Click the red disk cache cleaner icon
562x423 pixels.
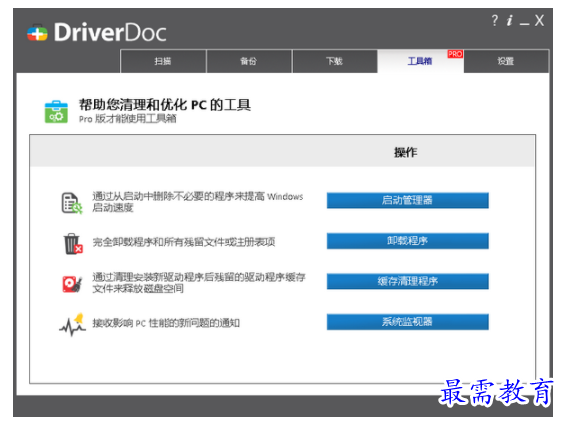point(72,284)
